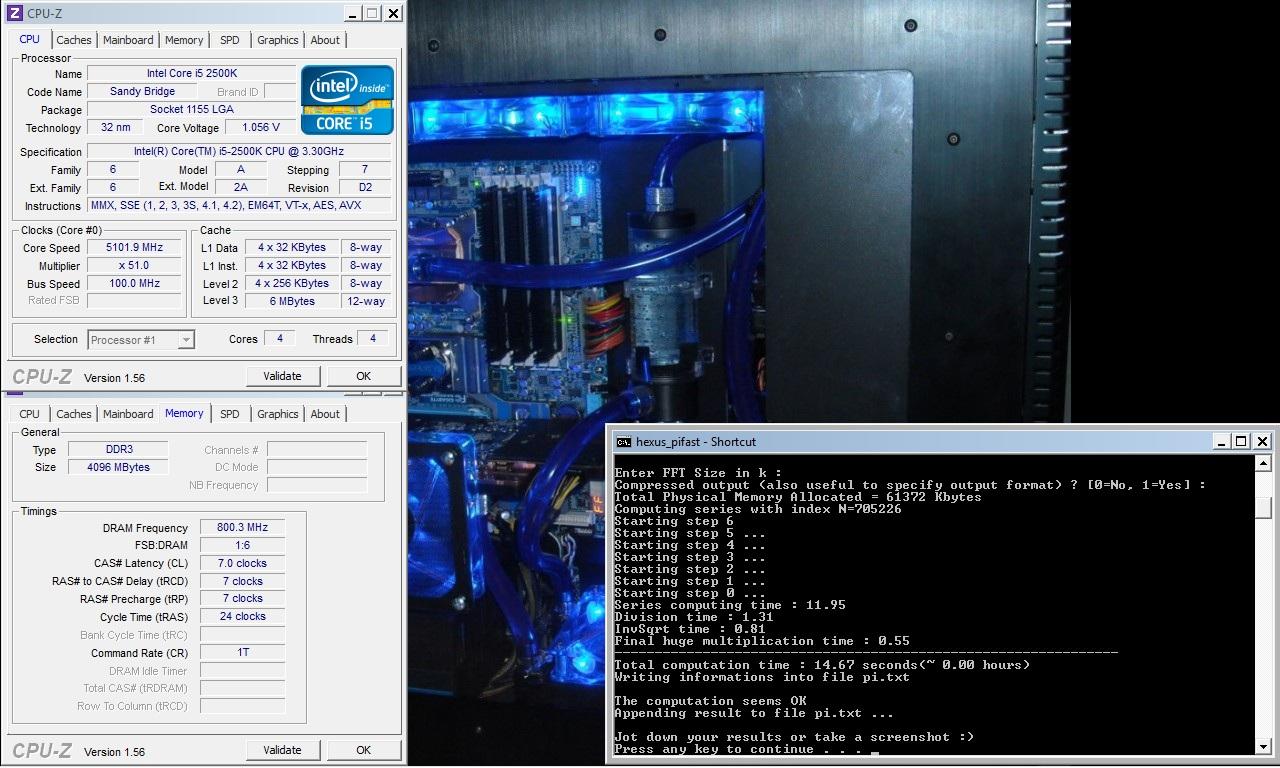Open the Memory tab in upper CPU-Z window
The height and width of the screenshot is (768, 1280).
(184, 40)
